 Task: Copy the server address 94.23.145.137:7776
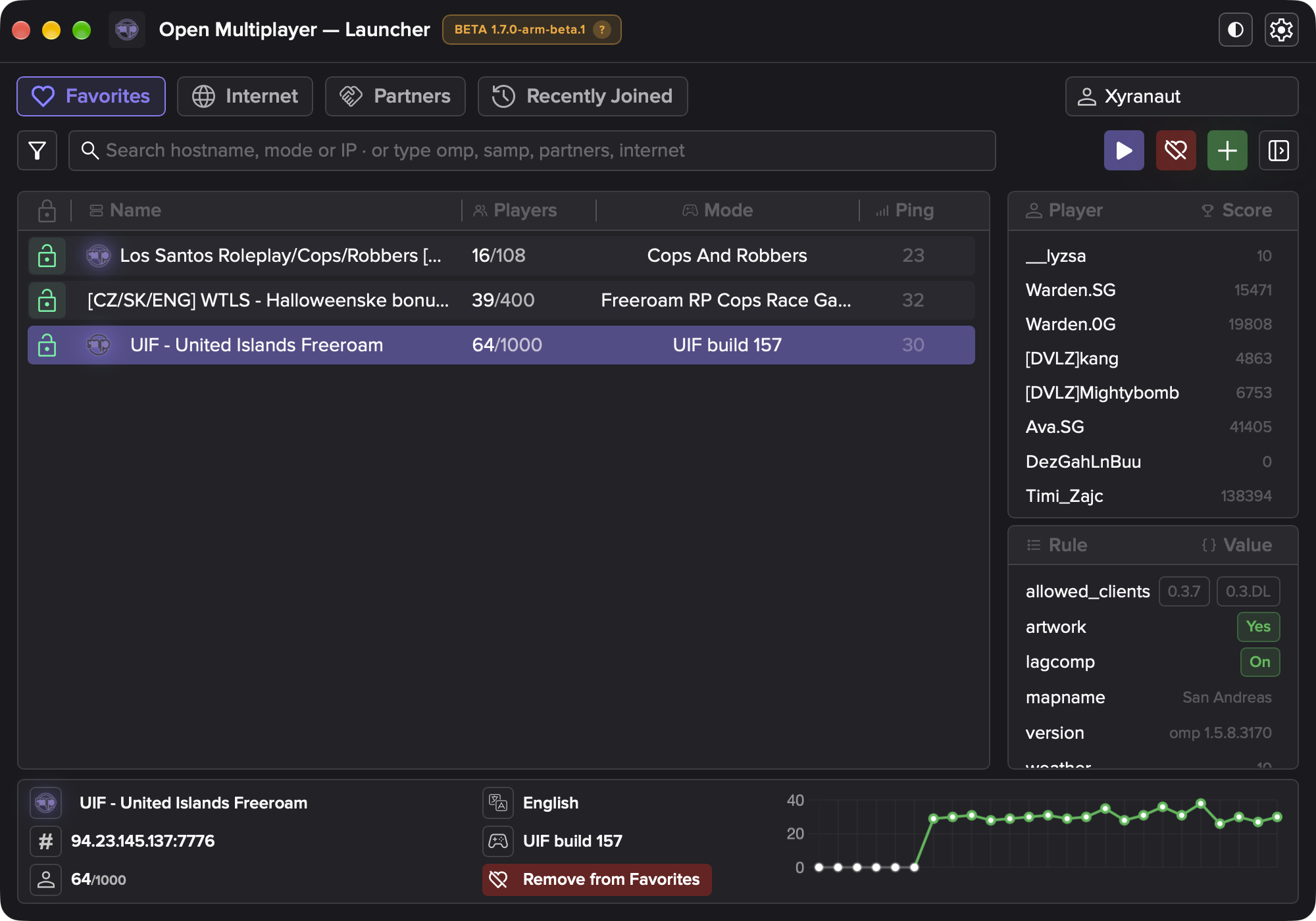[143, 841]
